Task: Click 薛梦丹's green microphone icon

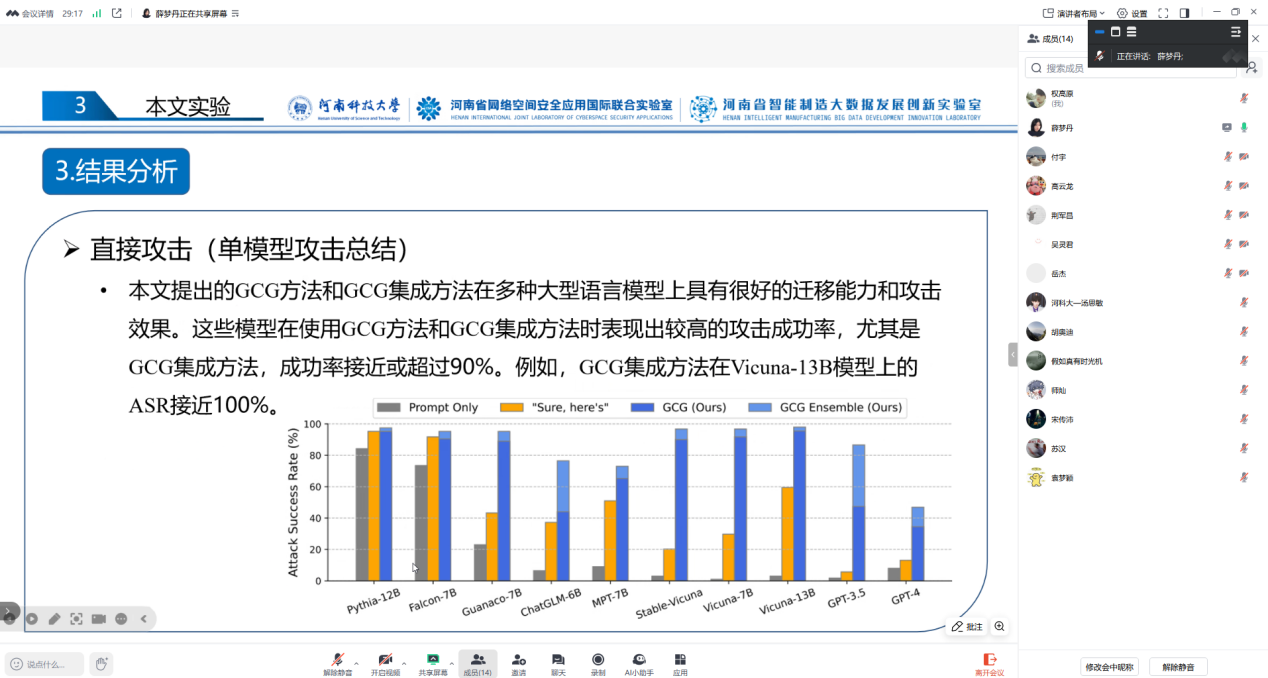Action: pos(1244,127)
